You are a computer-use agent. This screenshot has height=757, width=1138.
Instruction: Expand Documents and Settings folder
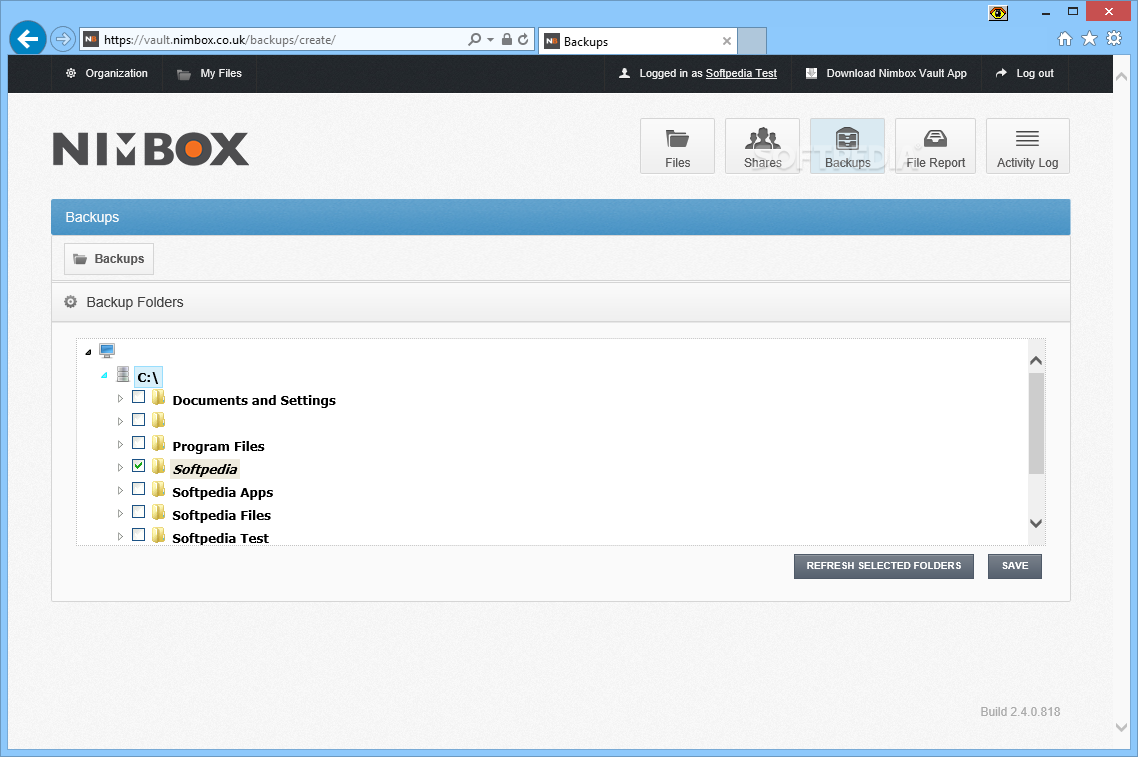pos(120,398)
